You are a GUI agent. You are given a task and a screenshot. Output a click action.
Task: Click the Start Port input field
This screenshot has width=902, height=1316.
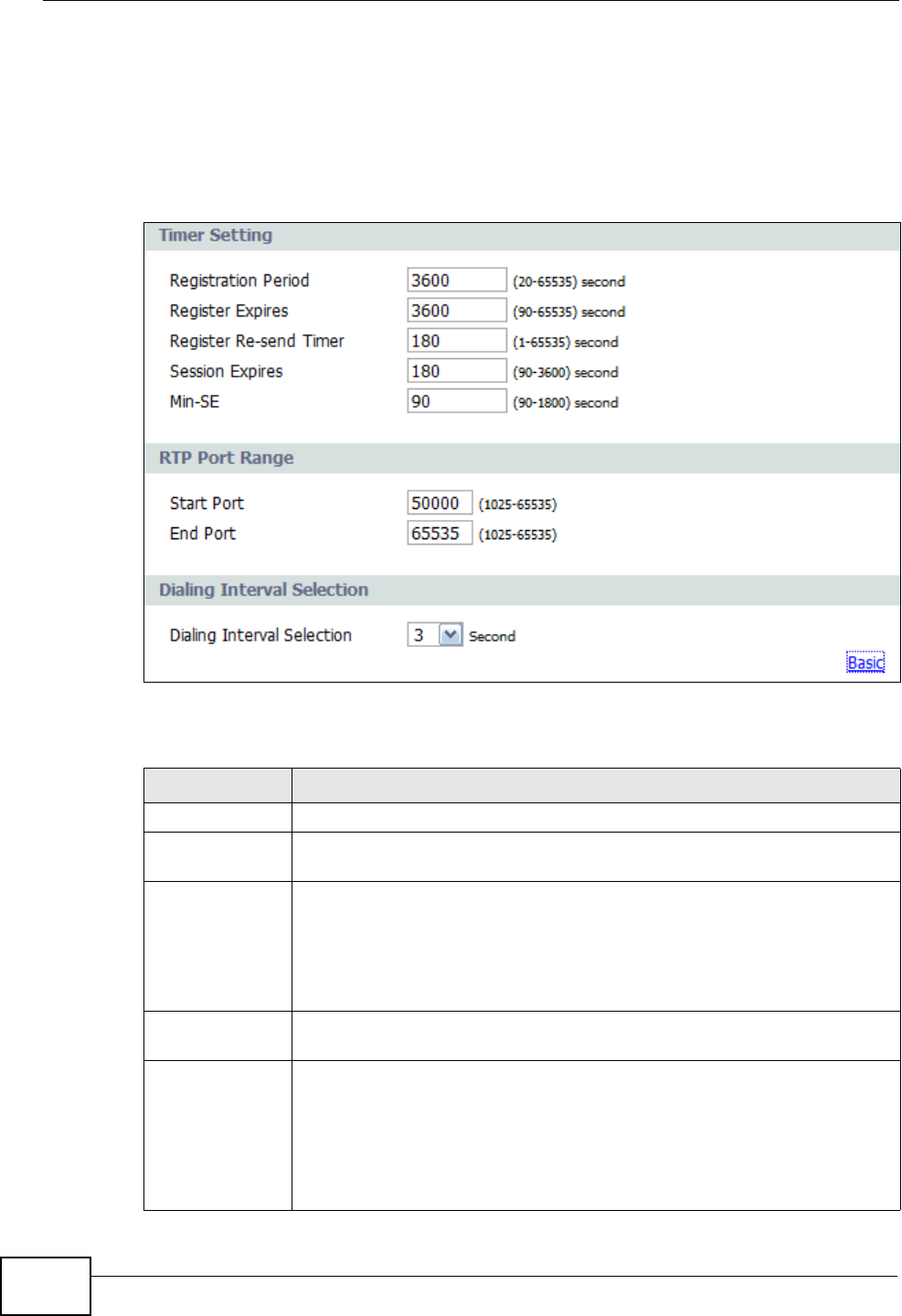(440, 503)
